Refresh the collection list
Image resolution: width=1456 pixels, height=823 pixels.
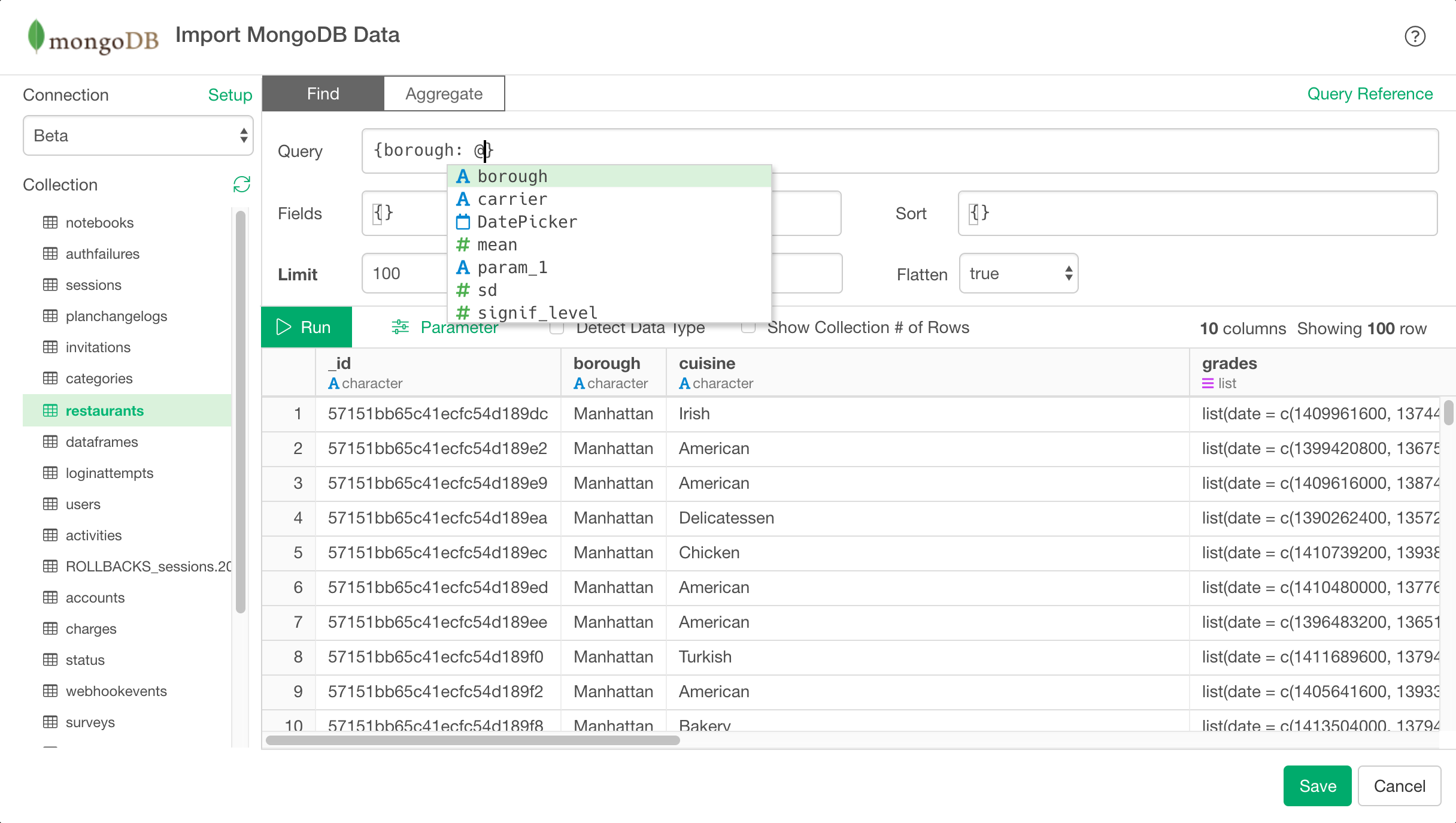241,184
